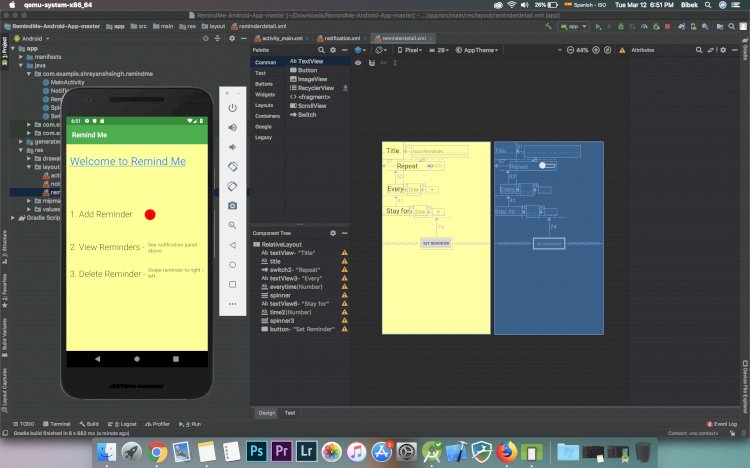
Task: Collapse the java folder in project tree
Action: click(x=21, y=65)
